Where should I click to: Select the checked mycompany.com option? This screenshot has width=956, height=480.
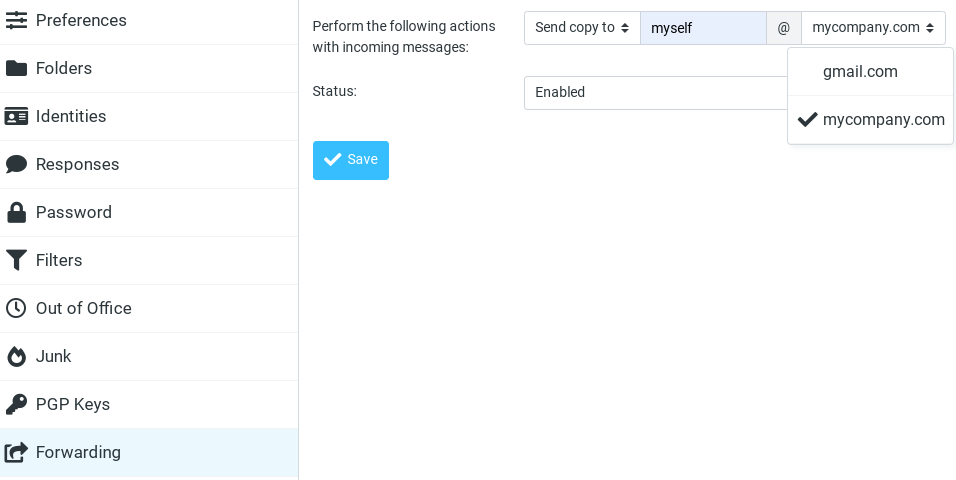point(871,120)
